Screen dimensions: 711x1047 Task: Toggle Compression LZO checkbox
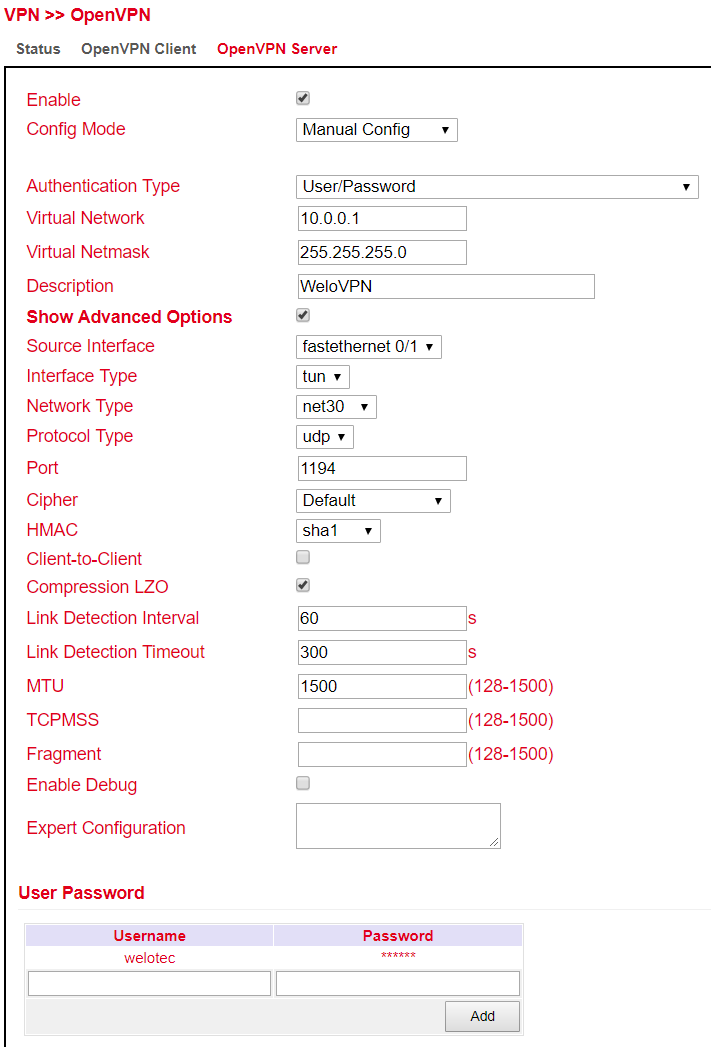point(303,585)
